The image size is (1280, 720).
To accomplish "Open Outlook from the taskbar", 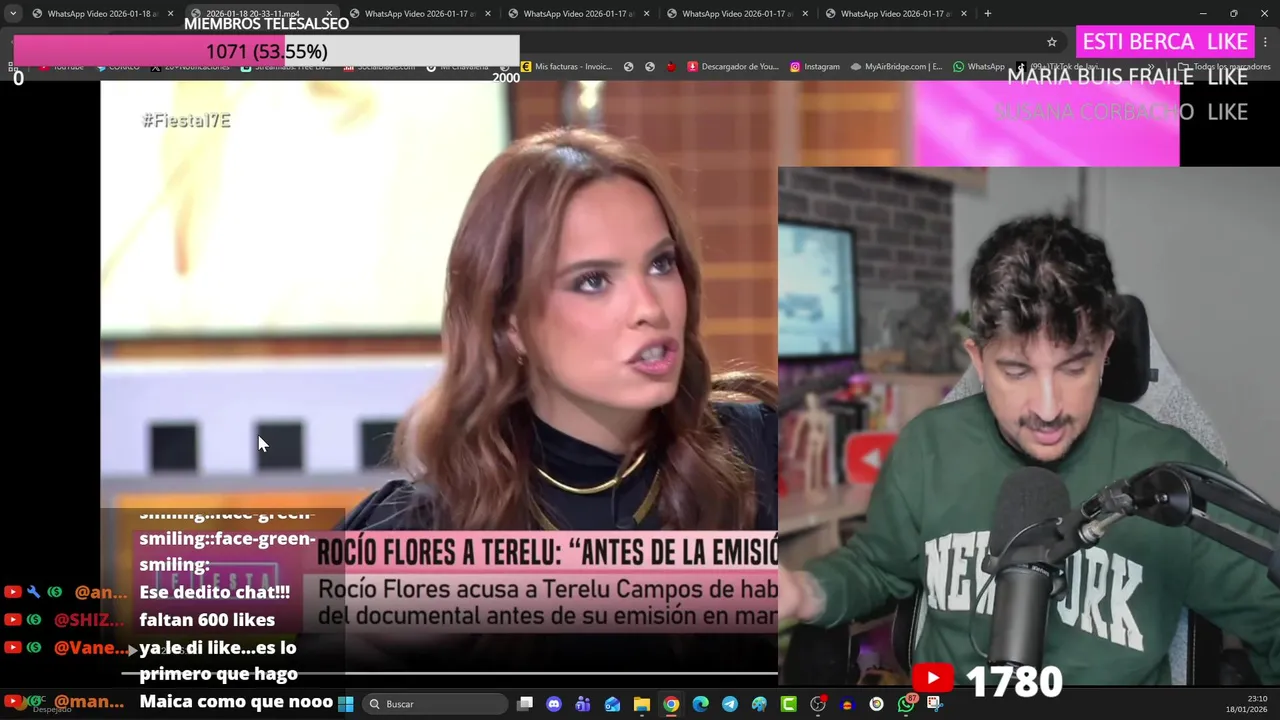I will click(x=612, y=704).
